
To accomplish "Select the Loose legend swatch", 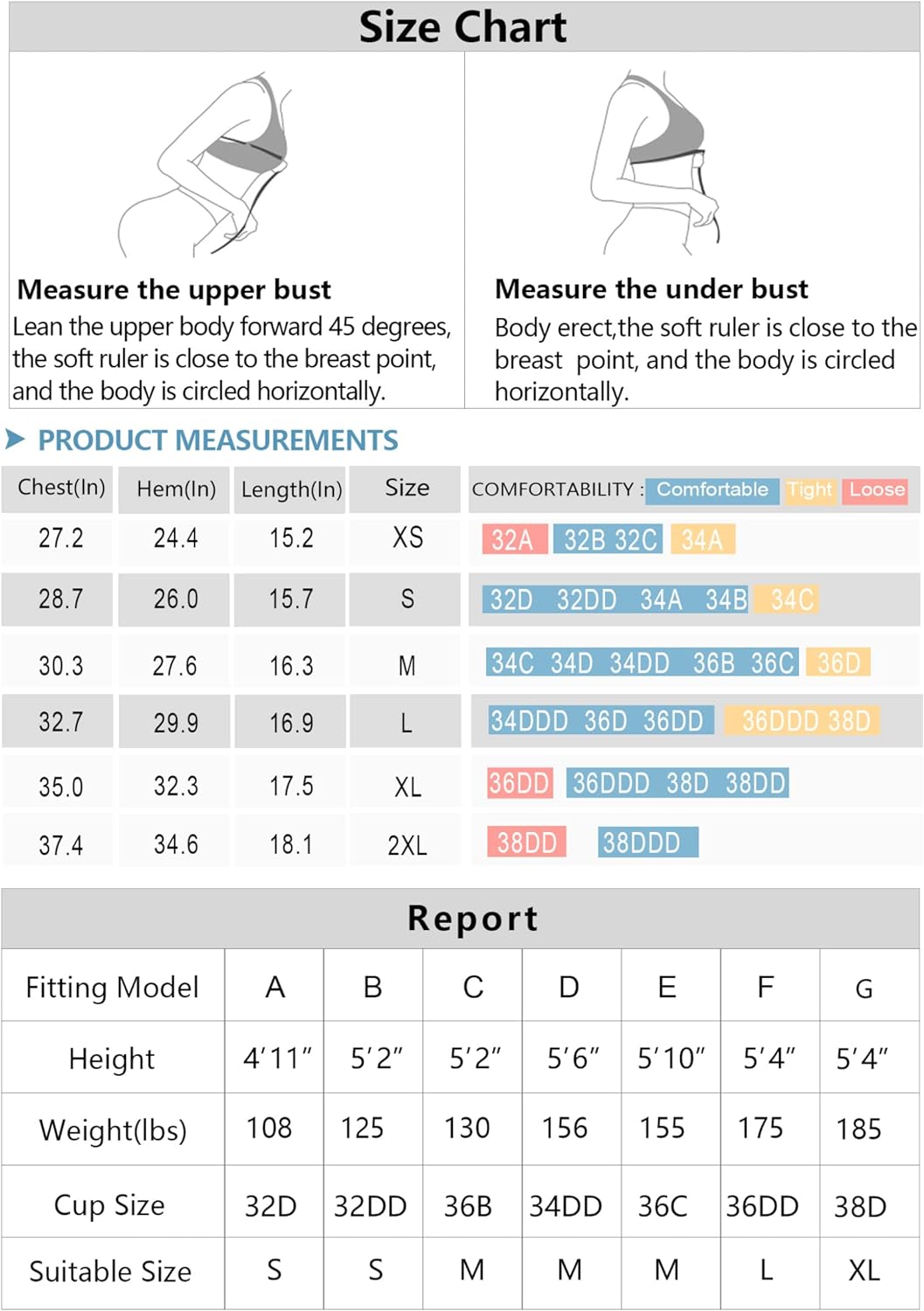I will [876, 490].
